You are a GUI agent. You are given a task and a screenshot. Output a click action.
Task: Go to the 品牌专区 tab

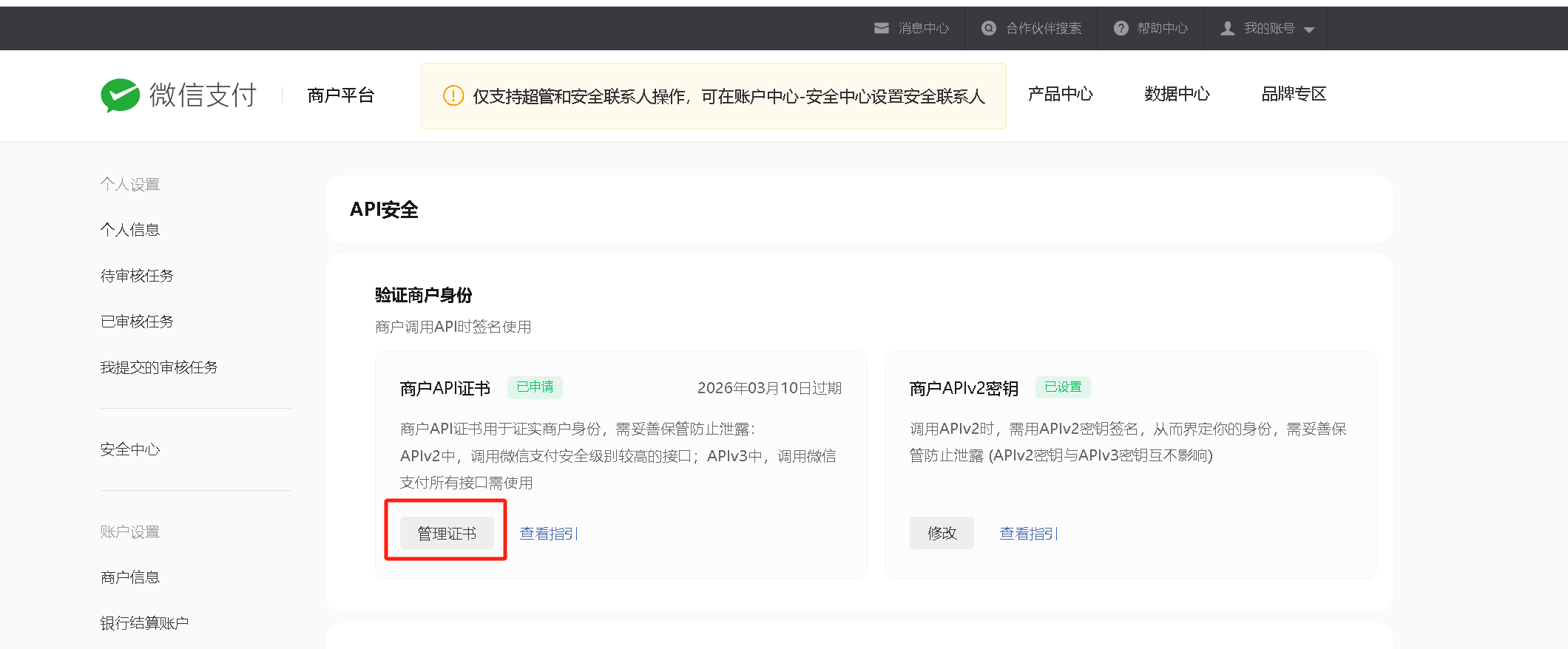(1294, 94)
